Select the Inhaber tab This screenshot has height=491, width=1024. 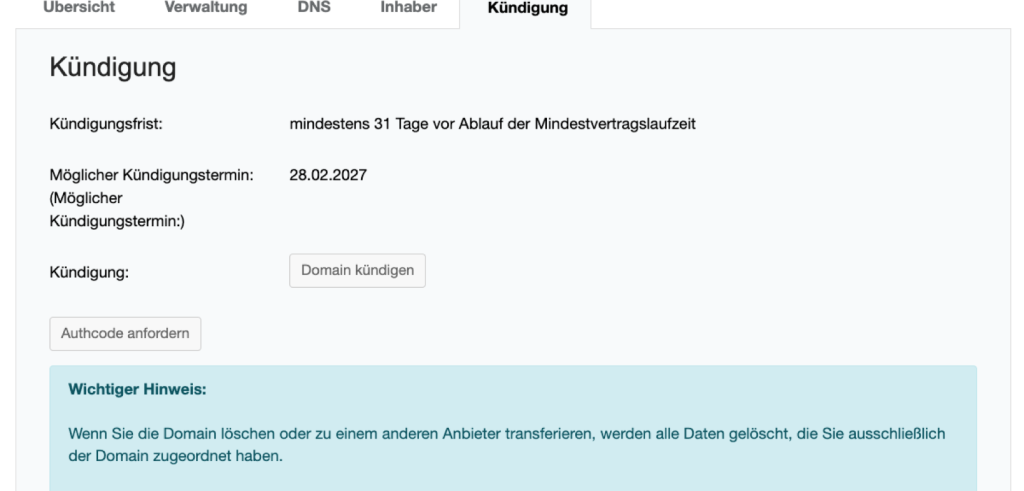(409, 8)
